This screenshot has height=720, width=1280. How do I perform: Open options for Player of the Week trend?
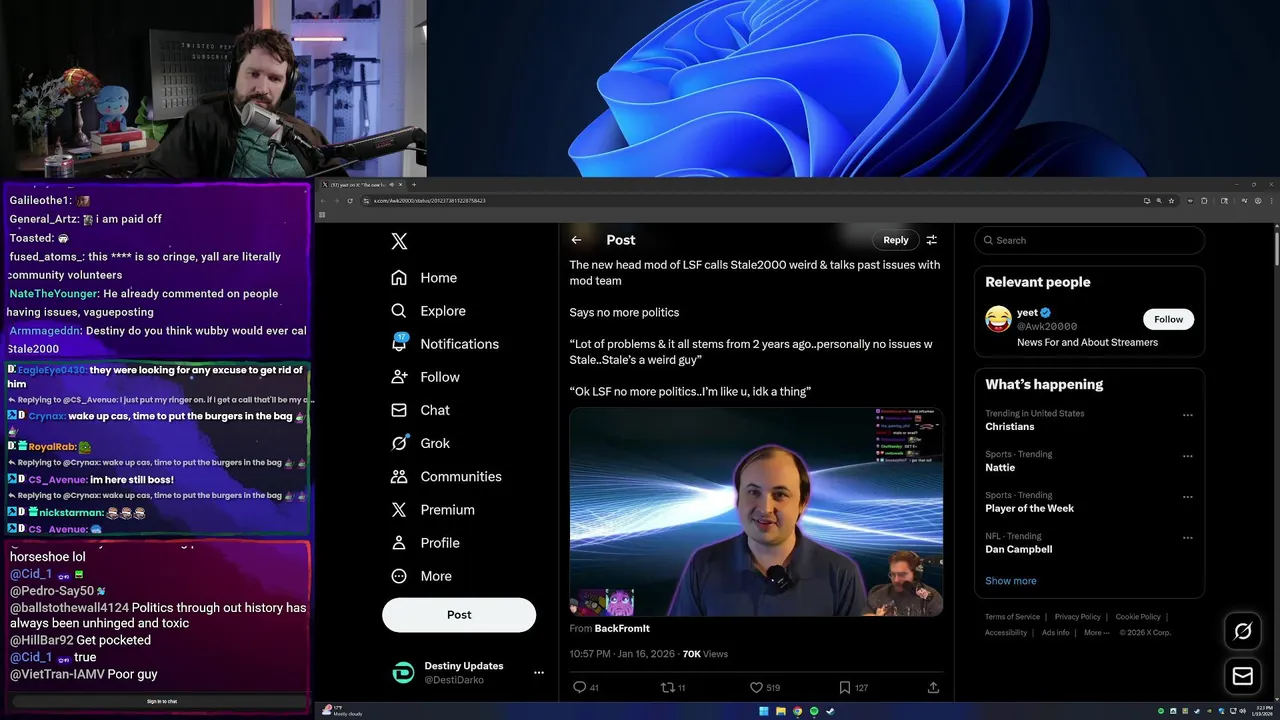point(1188,497)
